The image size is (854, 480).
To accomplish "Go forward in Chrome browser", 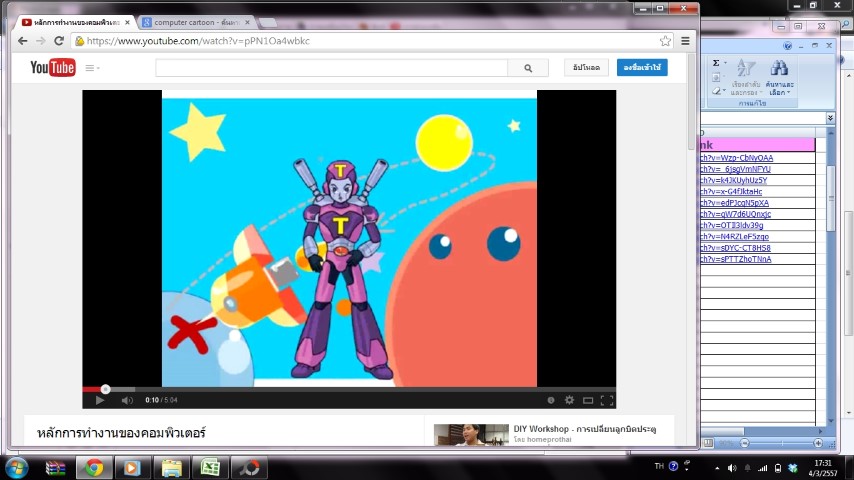I will pyautogui.click(x=40, y=41).
